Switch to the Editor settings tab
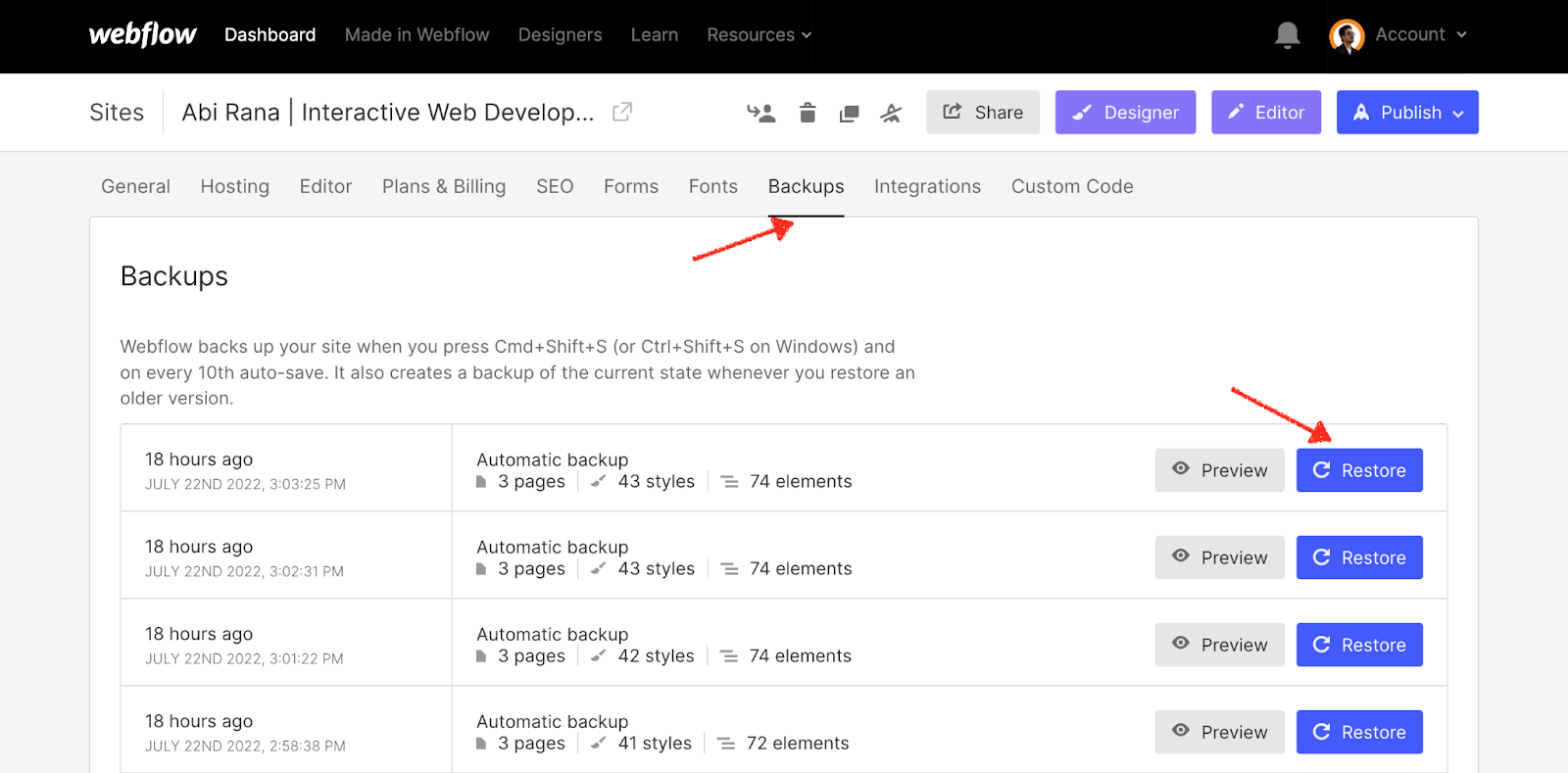Viewport: 1568px width, 773px height. pos(325,186)
